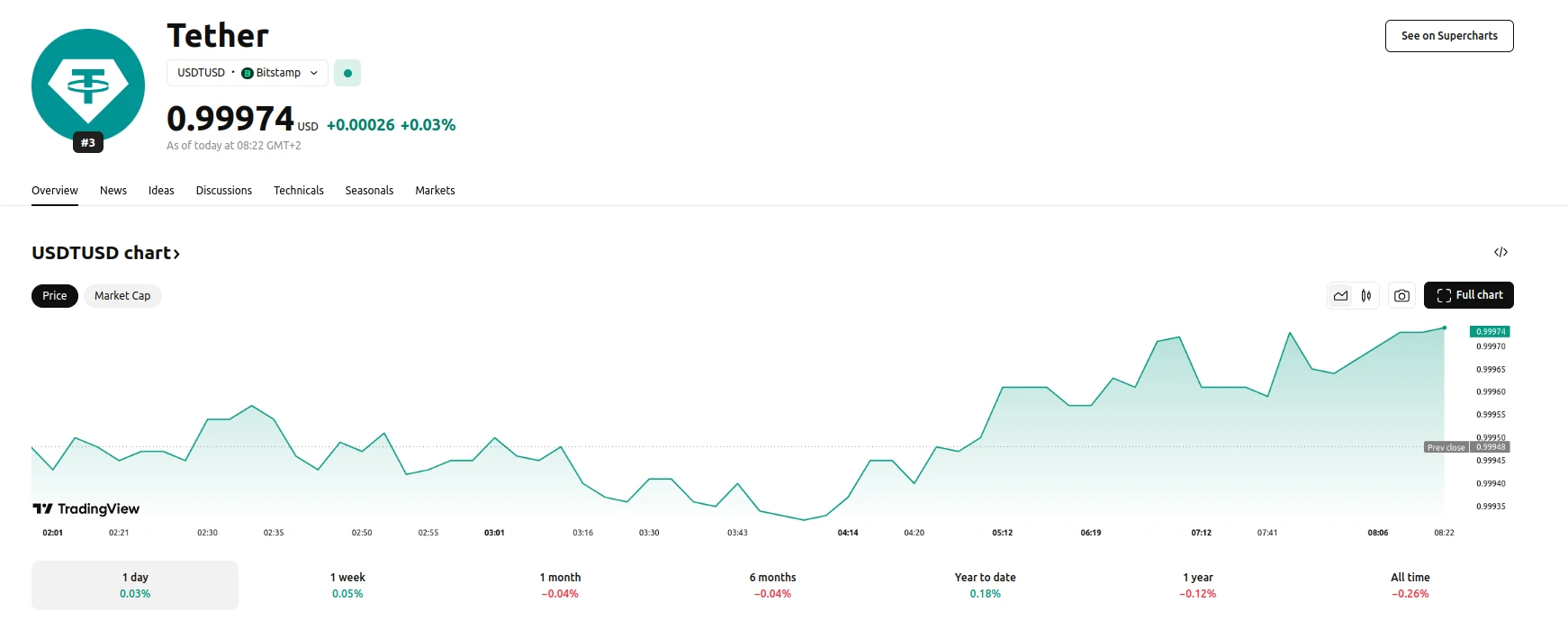Select the 1 day range
The height and width of the screenshot is (620, 1568).
point(135,585)
